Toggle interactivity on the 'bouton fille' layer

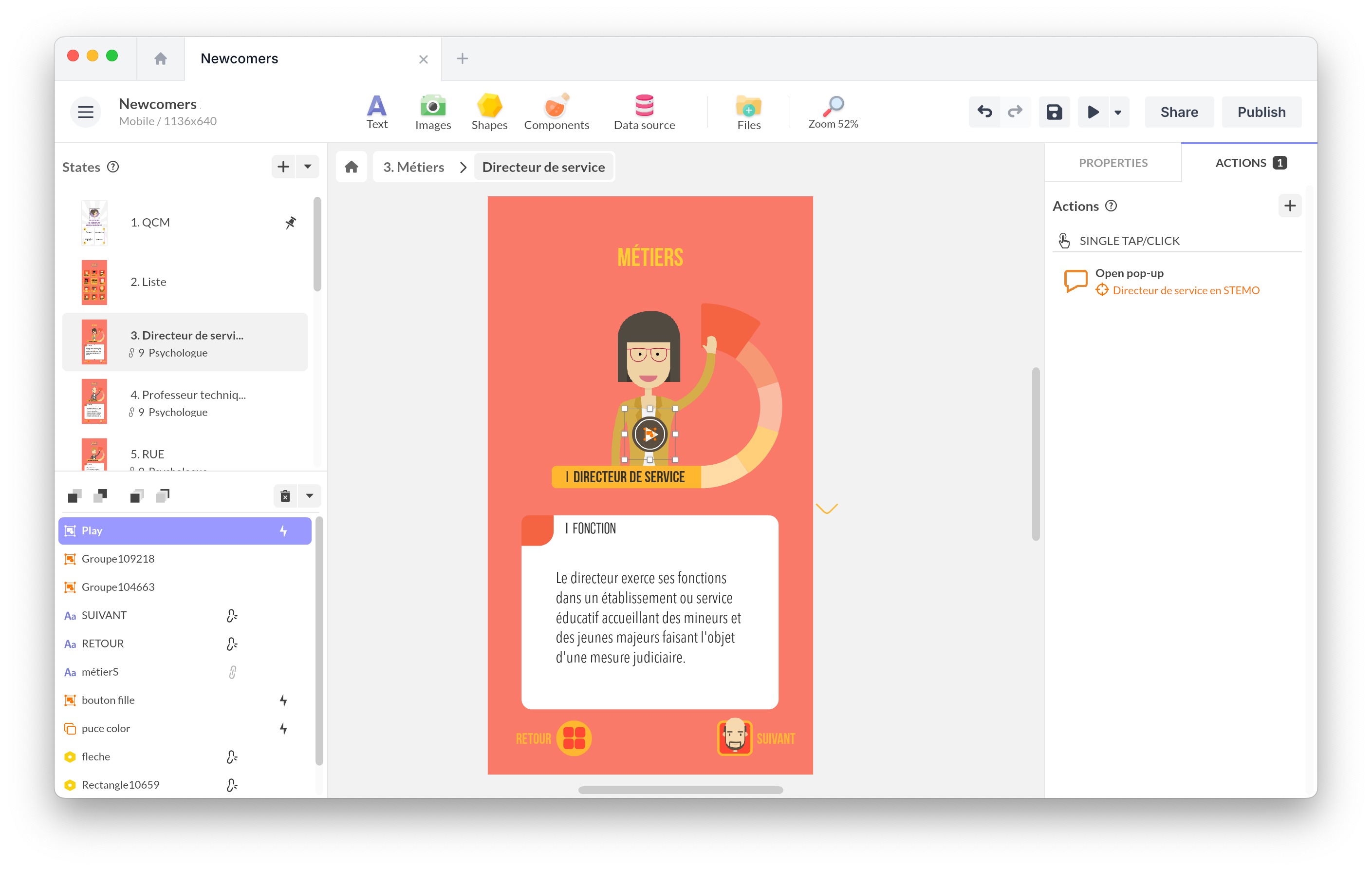click(x=284, y=700)
